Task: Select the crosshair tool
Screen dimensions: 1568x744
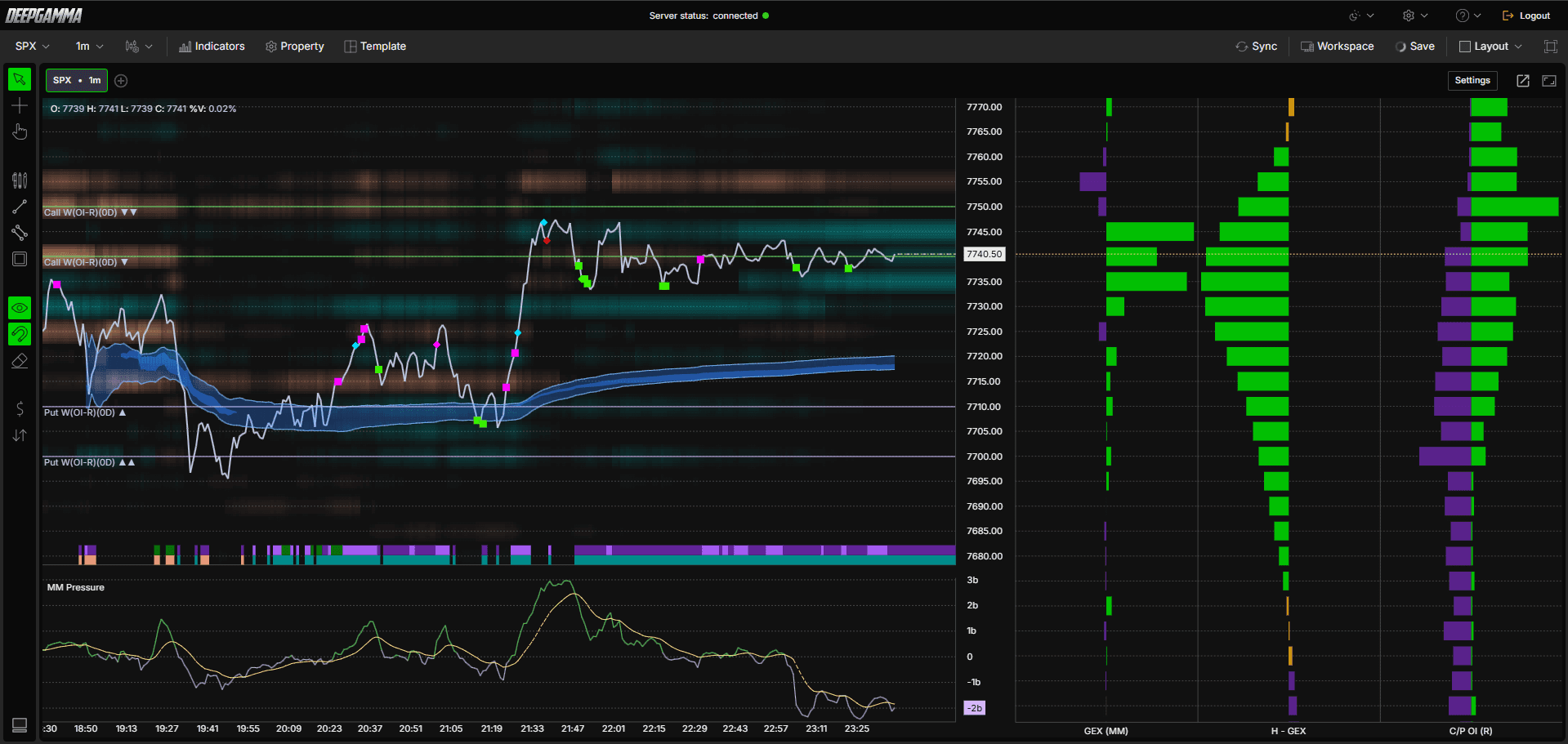Action: point(20,105)
